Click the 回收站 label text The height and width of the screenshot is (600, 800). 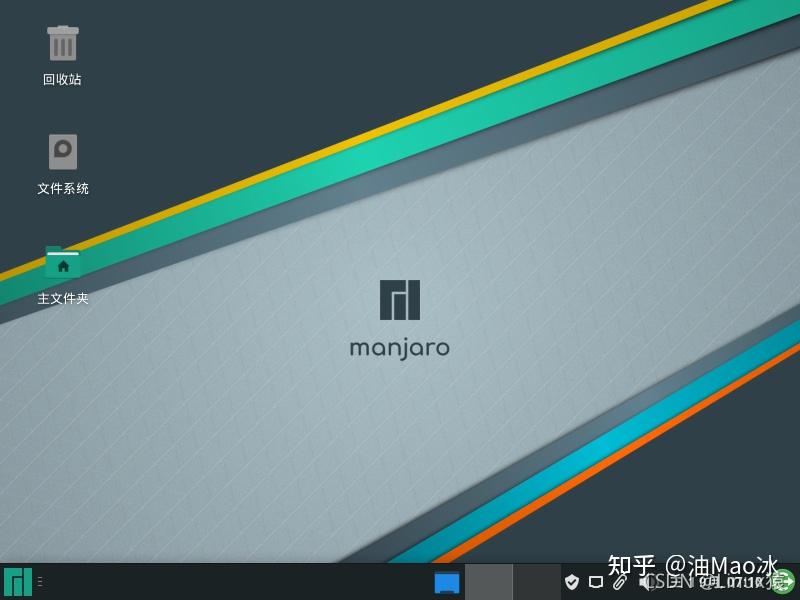62,79
